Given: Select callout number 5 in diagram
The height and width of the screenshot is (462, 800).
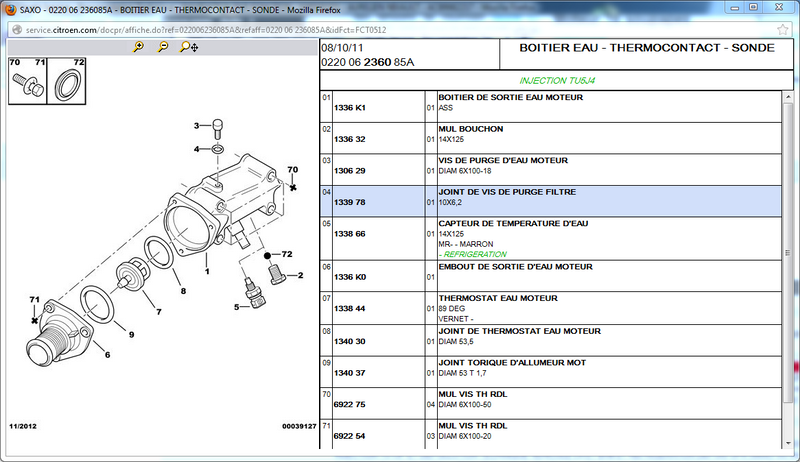Looking at the screenshot, I should [x=237, y=307].
